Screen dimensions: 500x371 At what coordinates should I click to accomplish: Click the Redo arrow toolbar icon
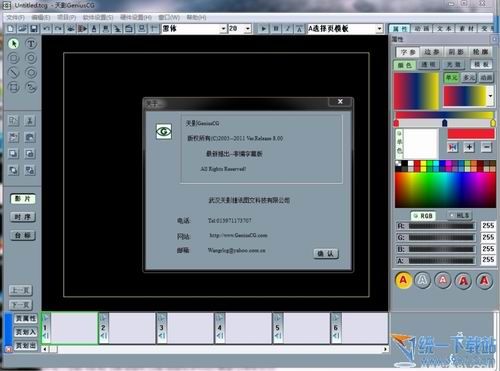(58, 29)
